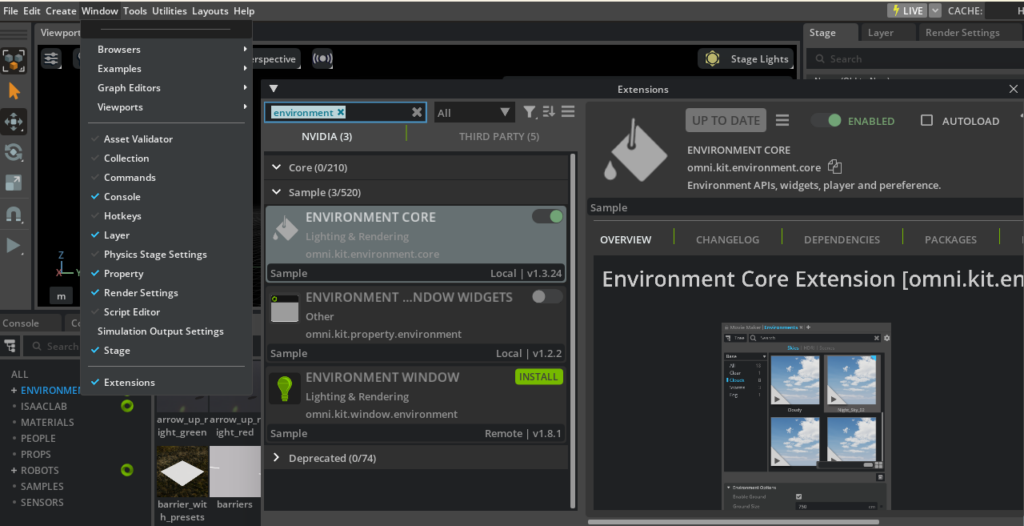Viewport: 1024px width, 526px height.
Task: Open the extensions filter funnel icon
Action: [529, 112]
